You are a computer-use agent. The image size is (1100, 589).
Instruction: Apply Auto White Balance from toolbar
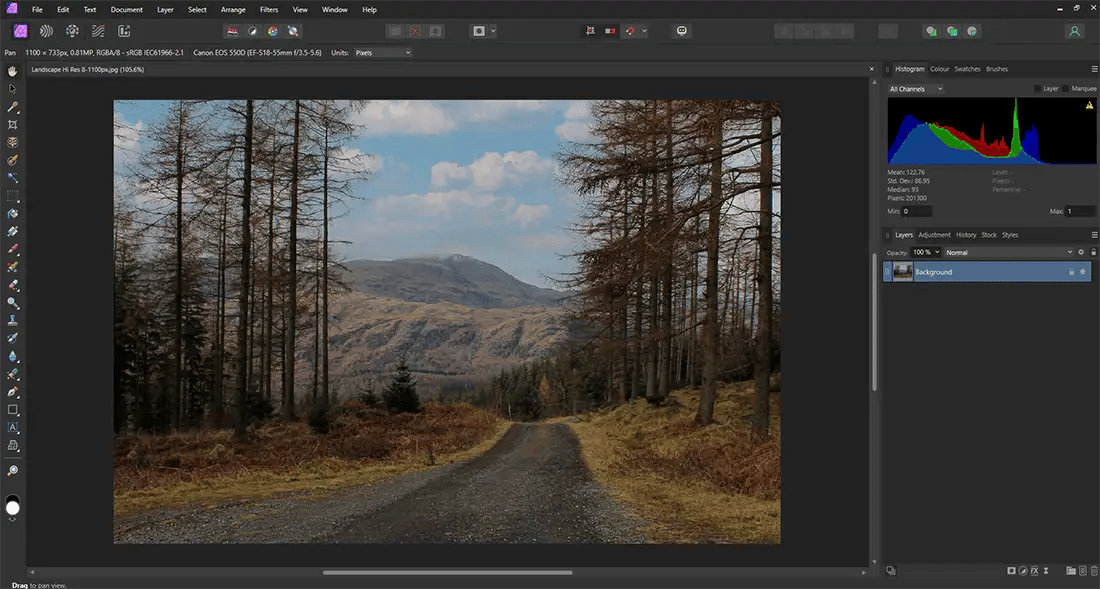pyautogui.click(x=293, y=31)
